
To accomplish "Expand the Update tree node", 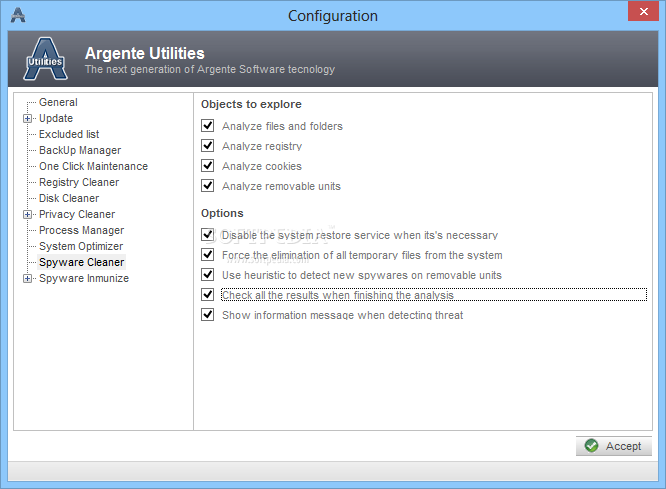I will [x=27, y=119].
